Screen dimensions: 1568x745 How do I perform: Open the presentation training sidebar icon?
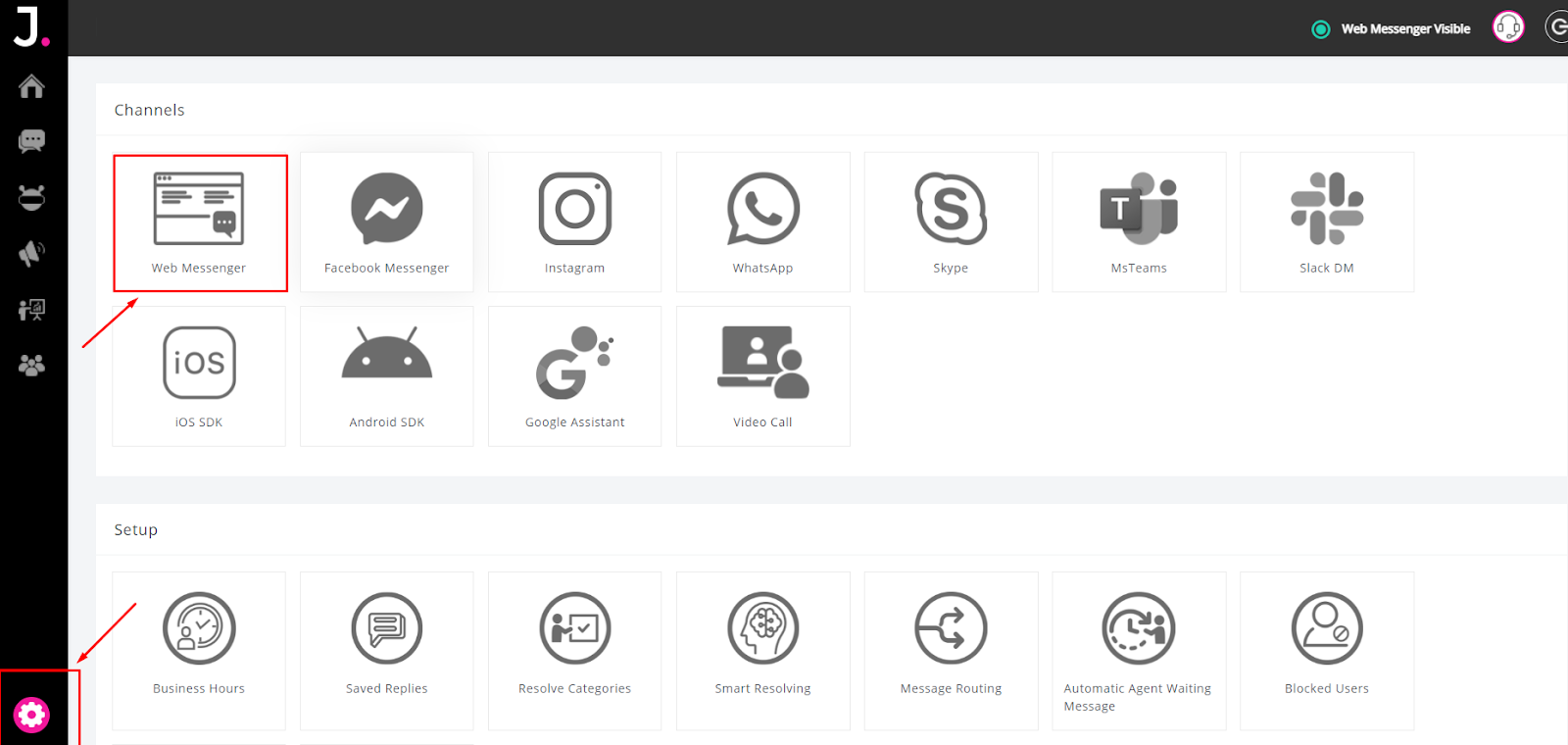click(x=31, y=310)
